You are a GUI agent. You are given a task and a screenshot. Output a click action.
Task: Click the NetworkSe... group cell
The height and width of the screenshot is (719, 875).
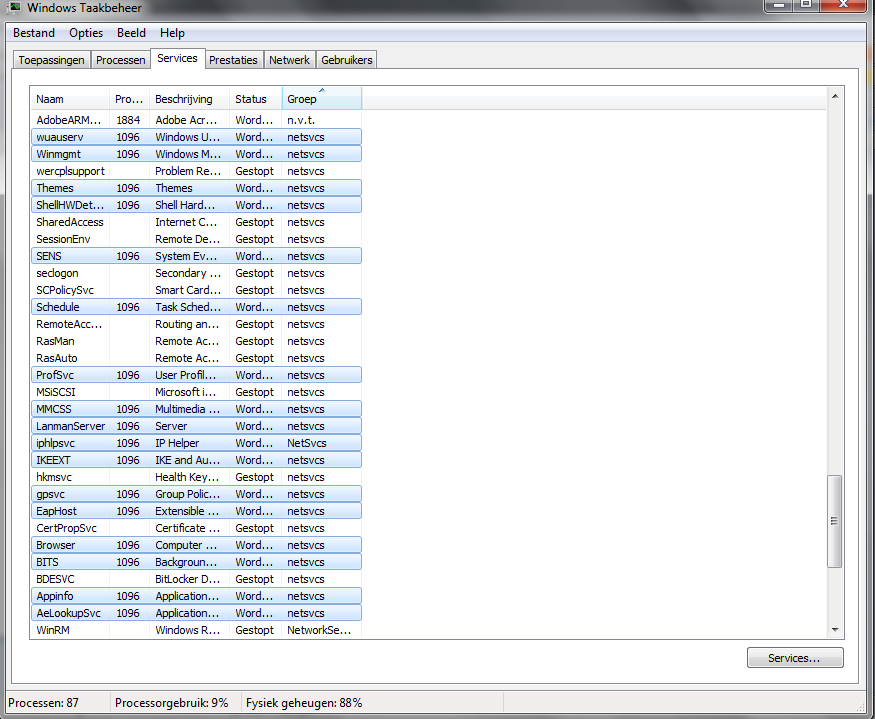pos(319,630)
